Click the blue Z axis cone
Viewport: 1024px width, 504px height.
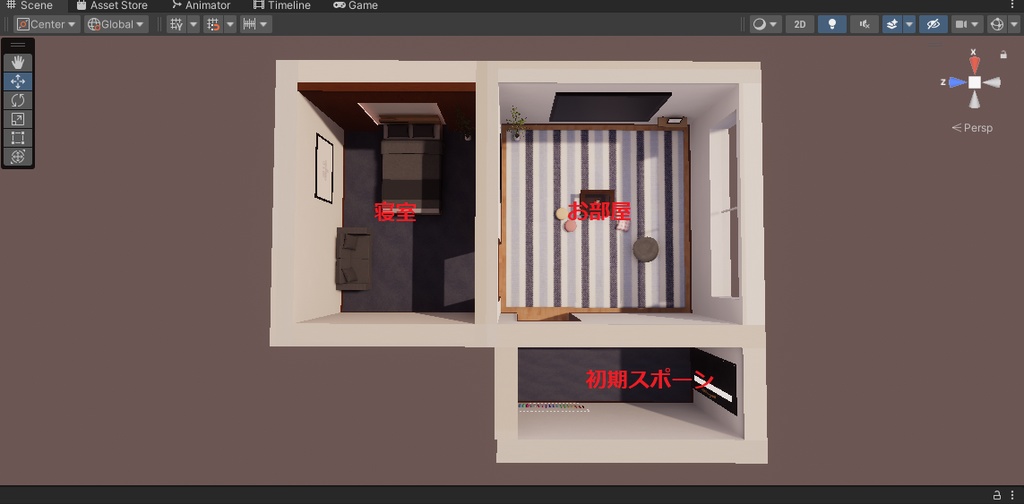[957, 82]
